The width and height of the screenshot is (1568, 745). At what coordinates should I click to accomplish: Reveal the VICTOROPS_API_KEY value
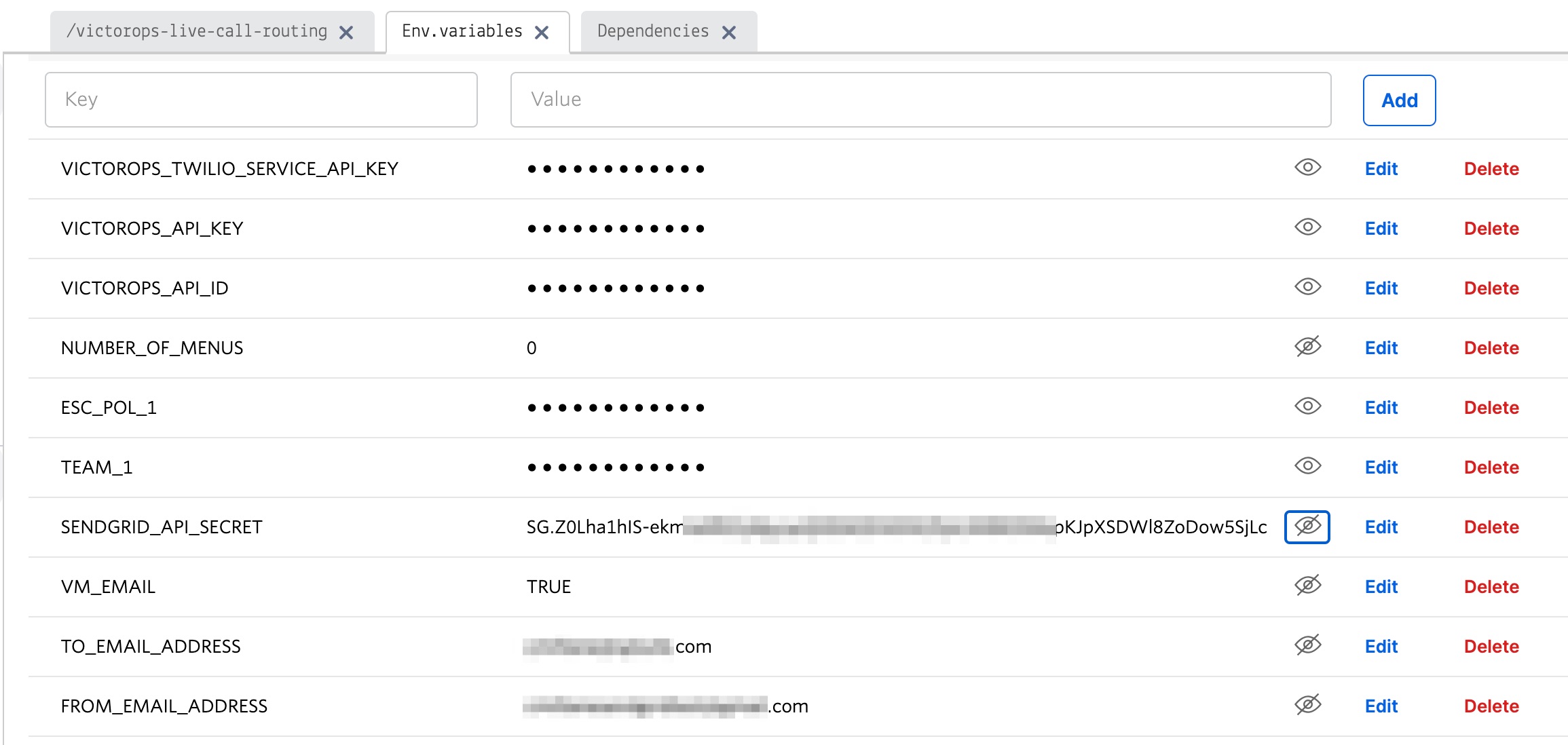click(x=1307, y=228)
